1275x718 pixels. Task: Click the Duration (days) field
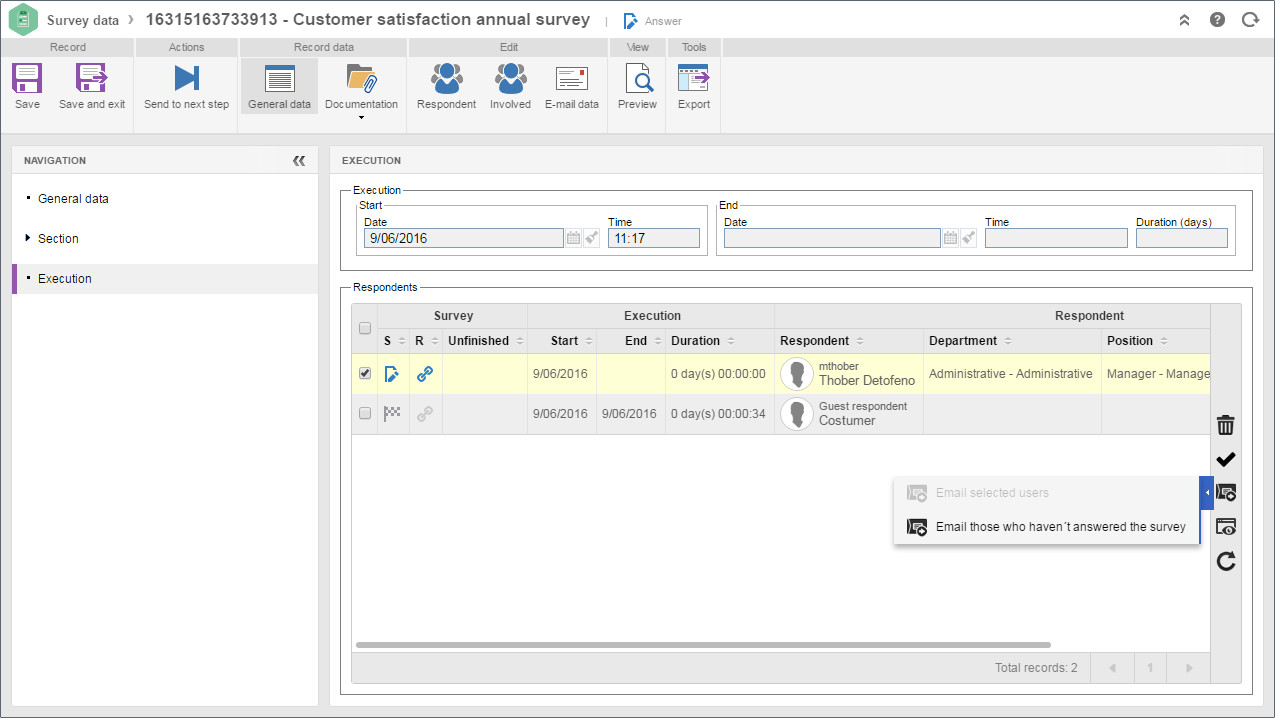point(1181,238)
